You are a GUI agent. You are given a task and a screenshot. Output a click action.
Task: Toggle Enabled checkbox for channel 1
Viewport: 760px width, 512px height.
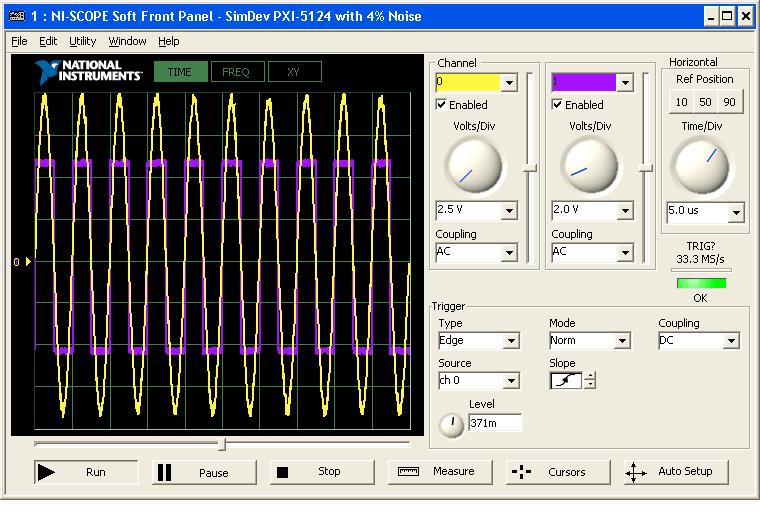pos(557,104)
